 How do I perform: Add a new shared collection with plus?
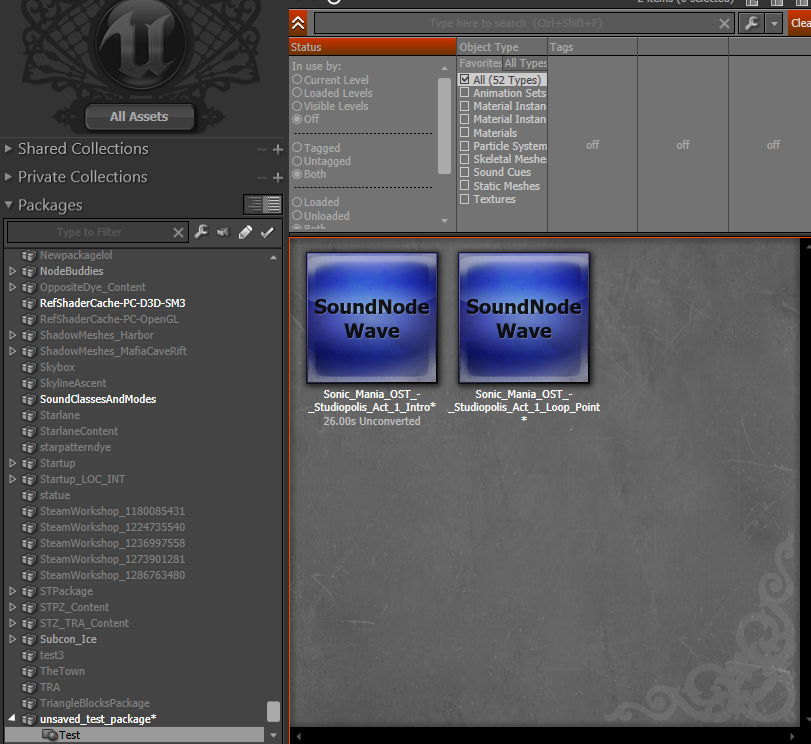coord(278,150)
